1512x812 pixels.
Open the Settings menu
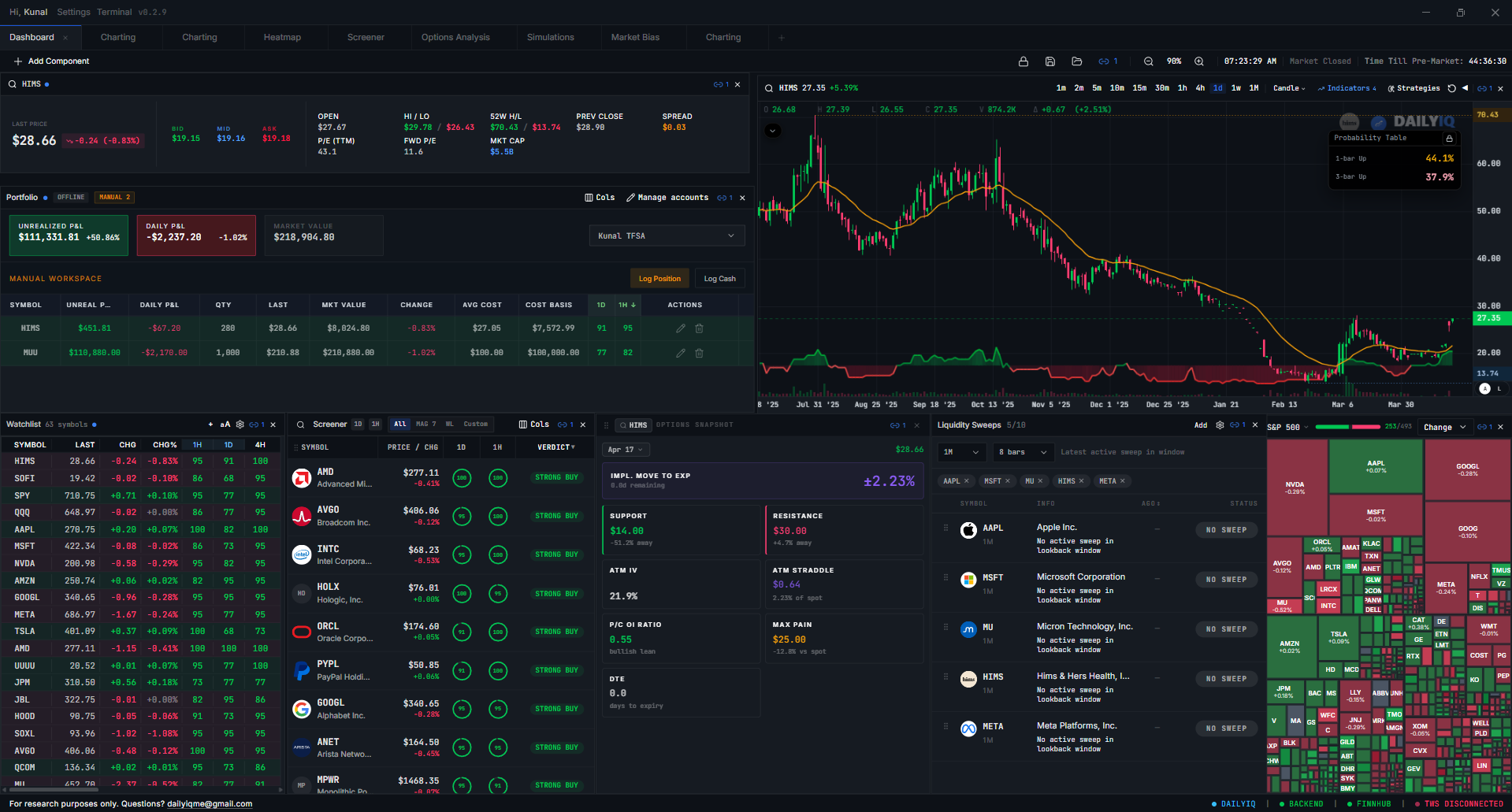pos(73,12)
